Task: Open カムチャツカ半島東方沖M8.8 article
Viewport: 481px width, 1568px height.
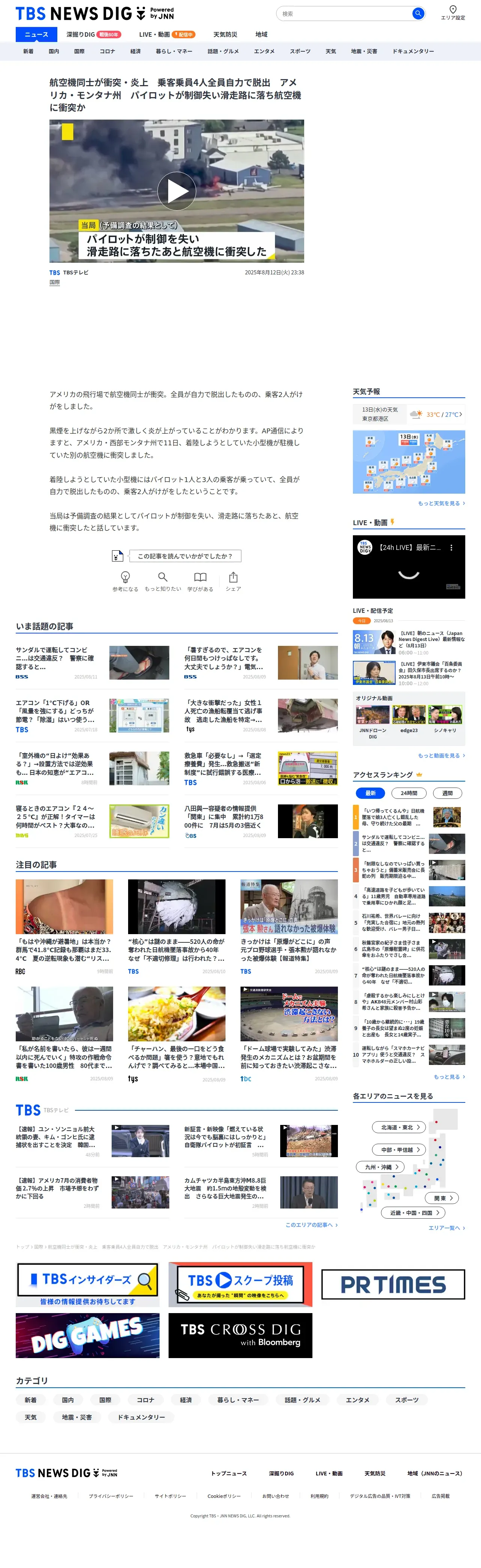Action: point(226,1188)
